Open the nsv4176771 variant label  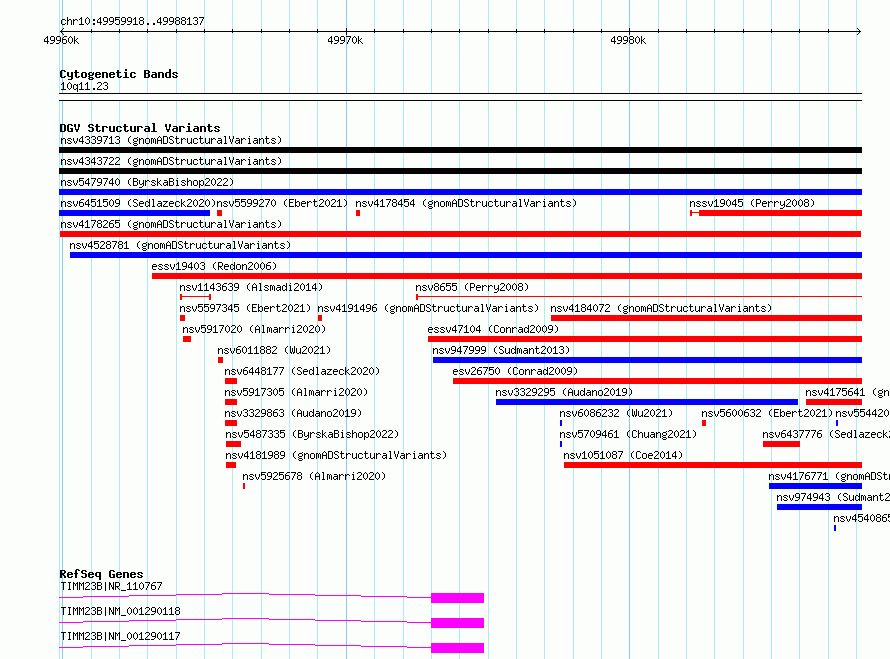[x=829, y=476]
